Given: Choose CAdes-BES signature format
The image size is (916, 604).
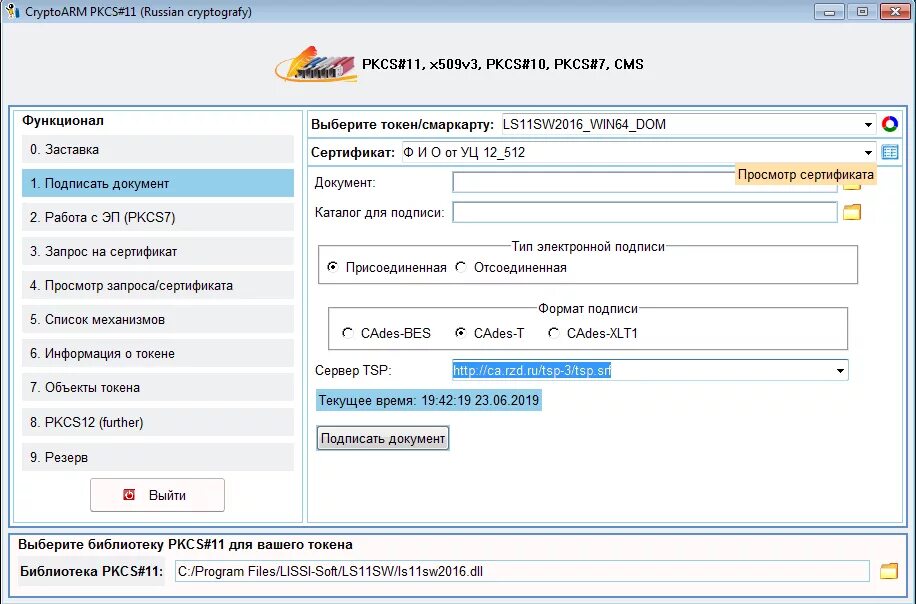Looking at the screenshot, I should [x=348, y=333].
